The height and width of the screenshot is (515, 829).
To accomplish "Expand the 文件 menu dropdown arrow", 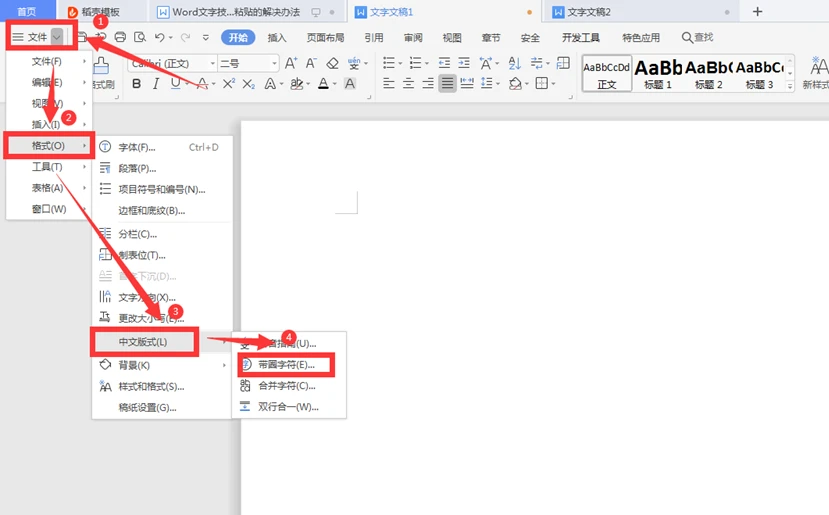I will click(x=58, y=37).
